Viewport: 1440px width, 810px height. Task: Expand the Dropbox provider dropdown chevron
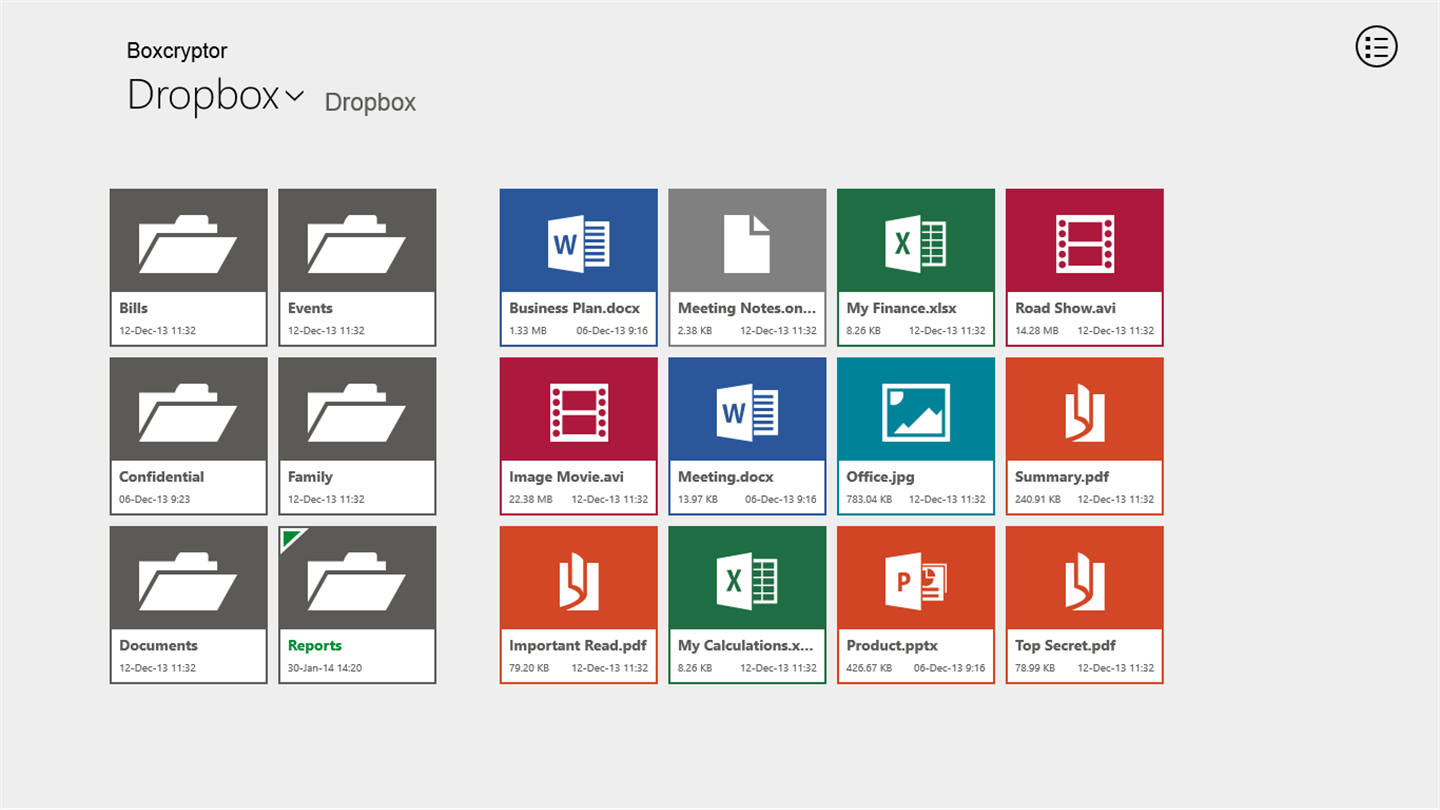tap(294, 97)
